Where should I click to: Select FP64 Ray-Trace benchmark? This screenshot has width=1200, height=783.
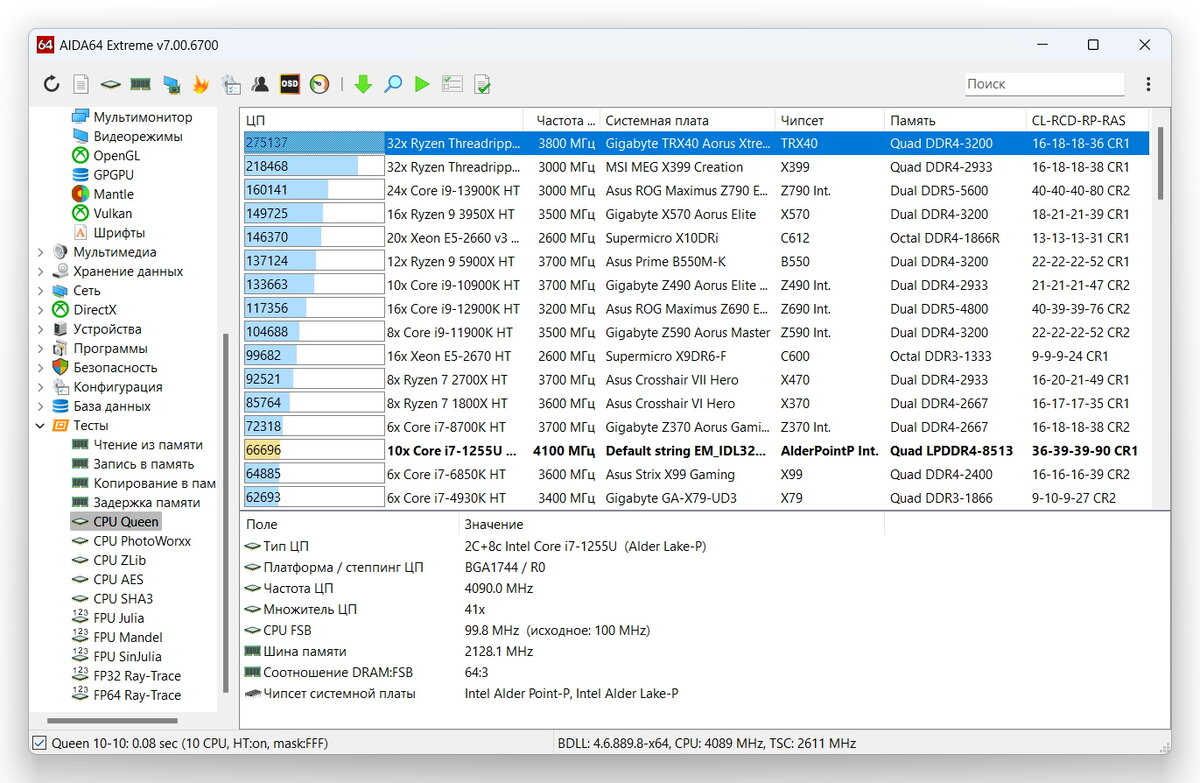tap(137, 695)
